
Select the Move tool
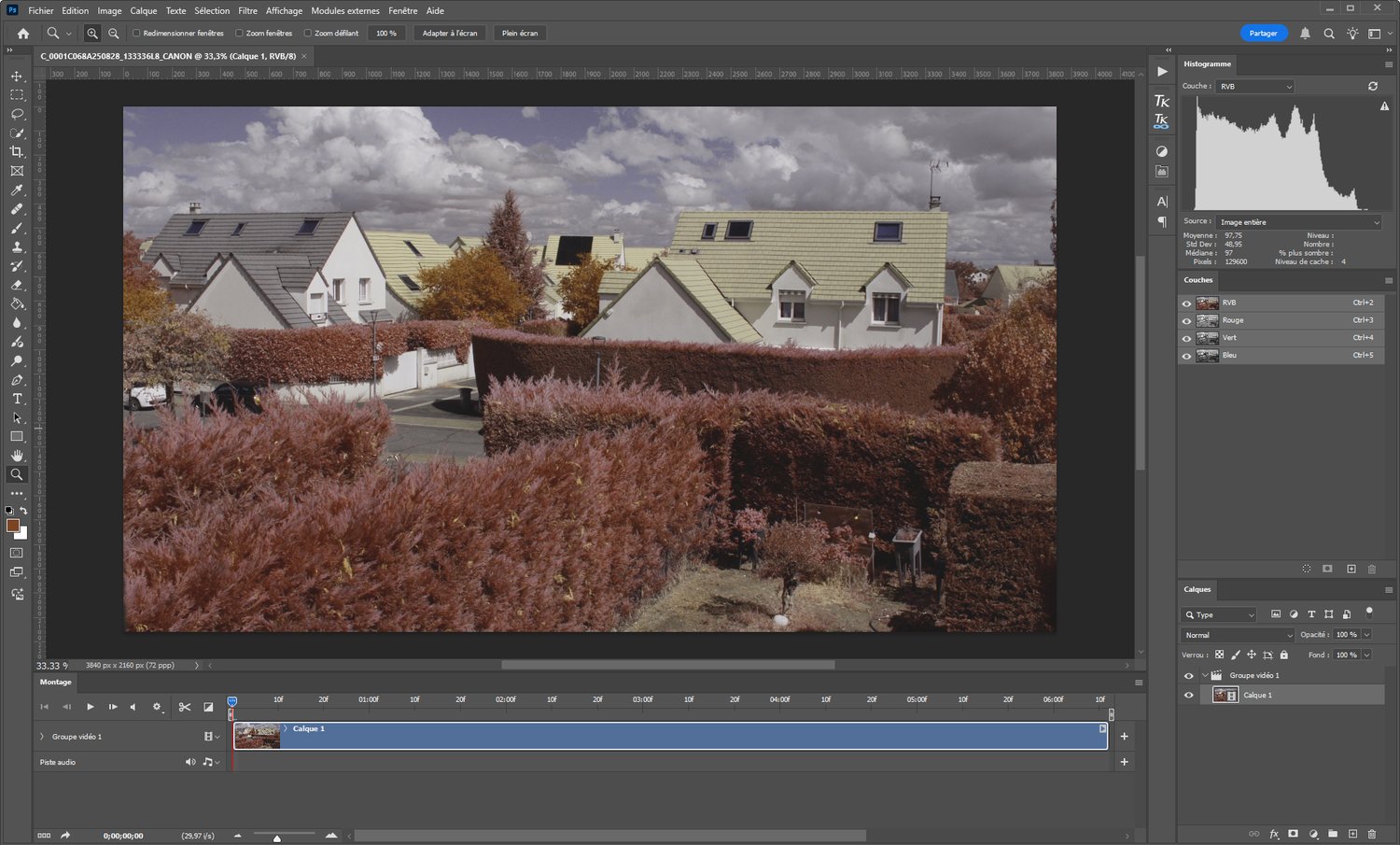click(x=17, y=76)
